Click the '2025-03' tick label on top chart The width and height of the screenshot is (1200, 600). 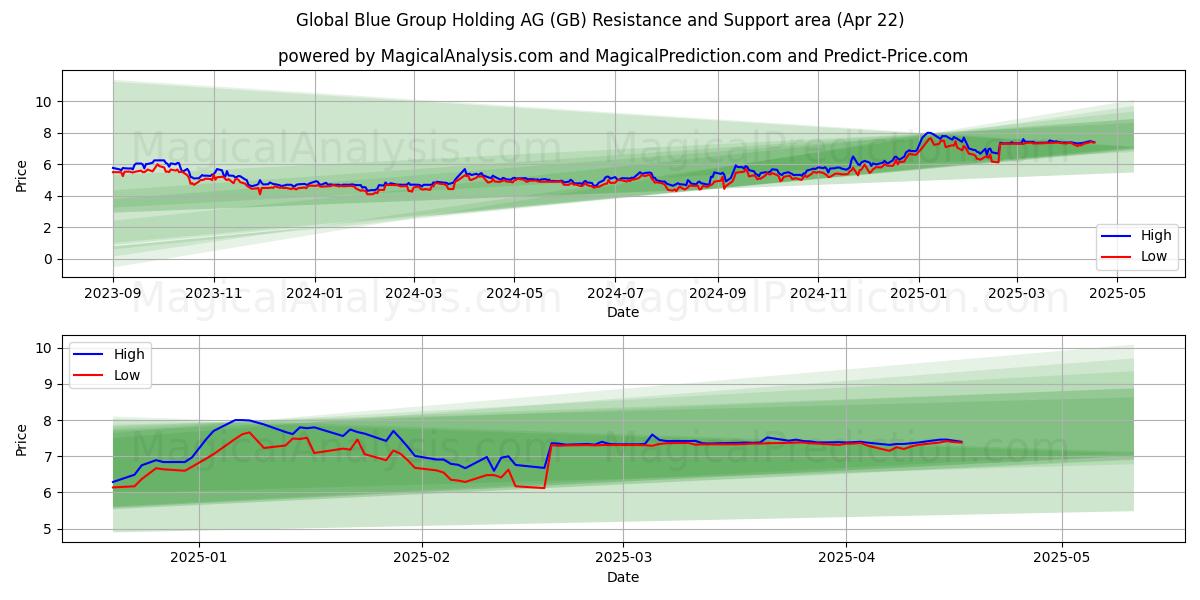(x=1016, y=294)
